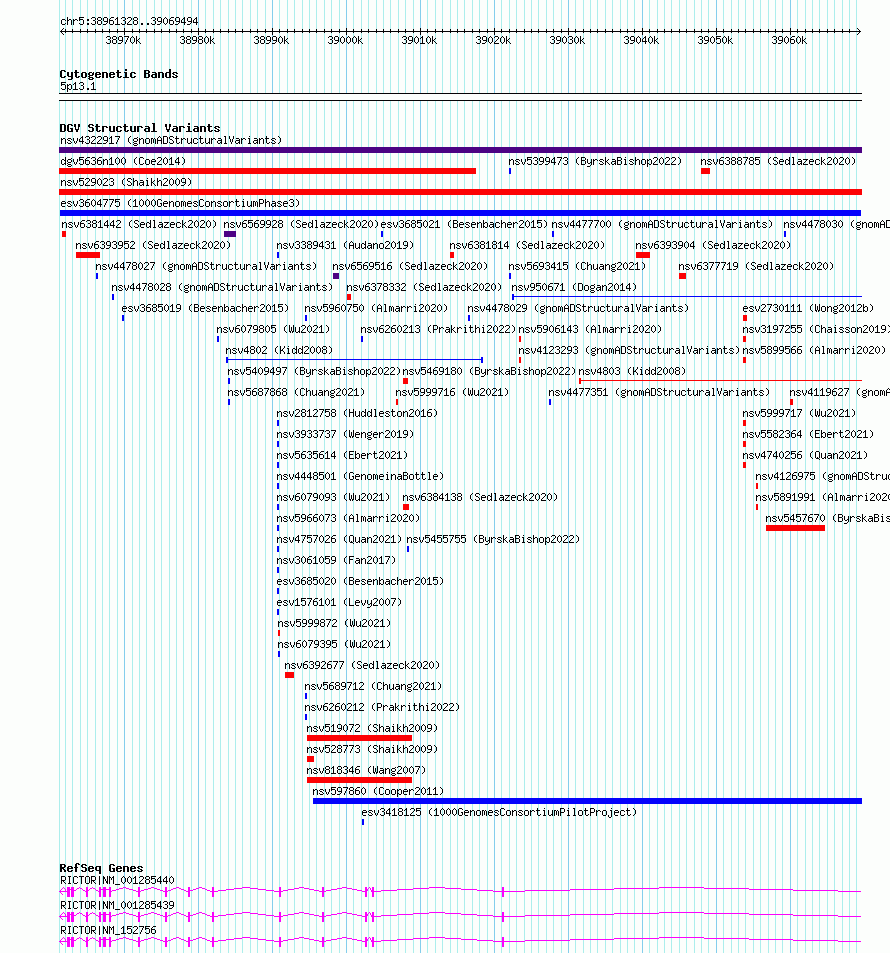Click nsv5582364 (Ebert2021) label
Image resolution: width=890 pixels, height=953 pixels.
coord(809,435)
